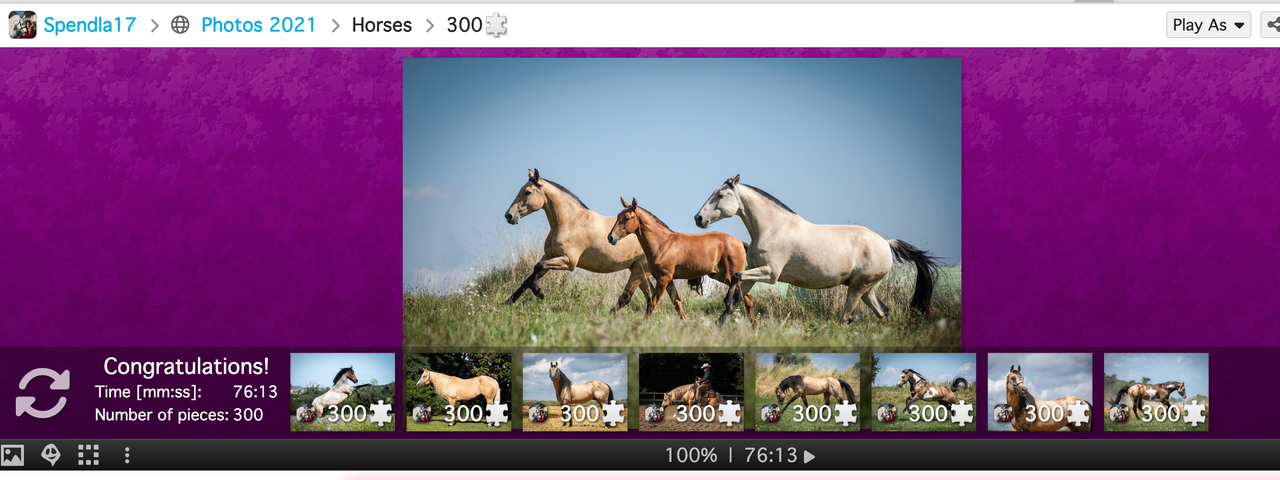Open the last dusty running horses thumbnail
The width and height of the screenshot is (1280, 480).
(x=1156, y=392)
